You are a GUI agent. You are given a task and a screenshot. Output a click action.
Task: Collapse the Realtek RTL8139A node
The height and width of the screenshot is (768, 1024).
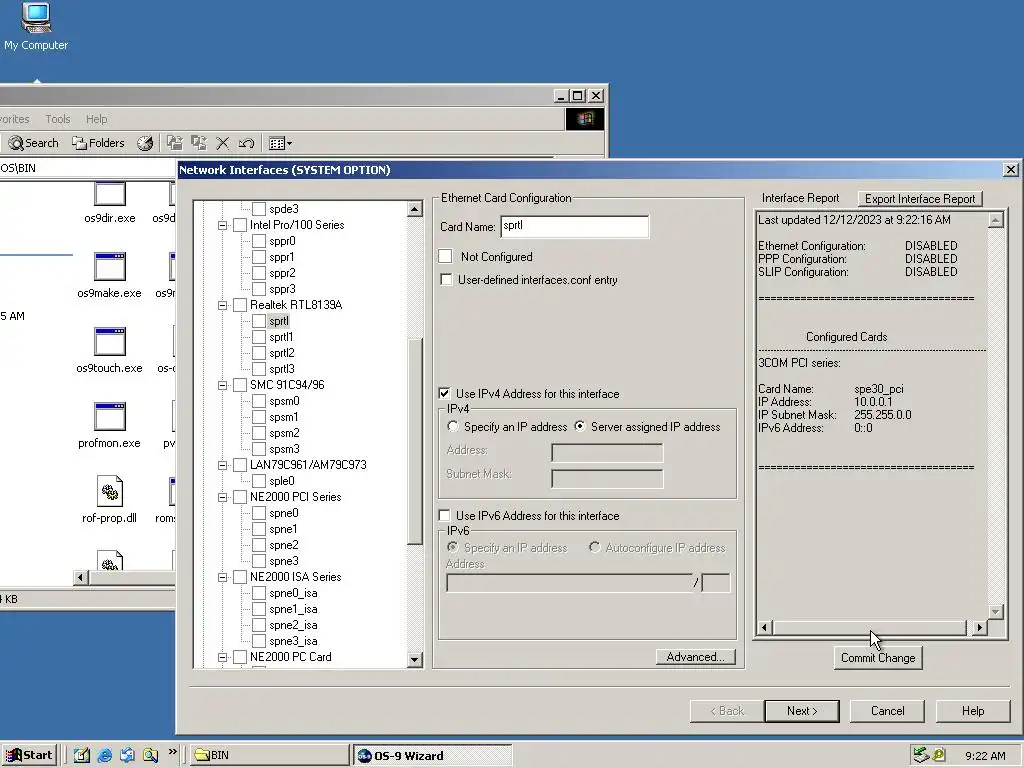pyautogui.click(x=223, y=305)
